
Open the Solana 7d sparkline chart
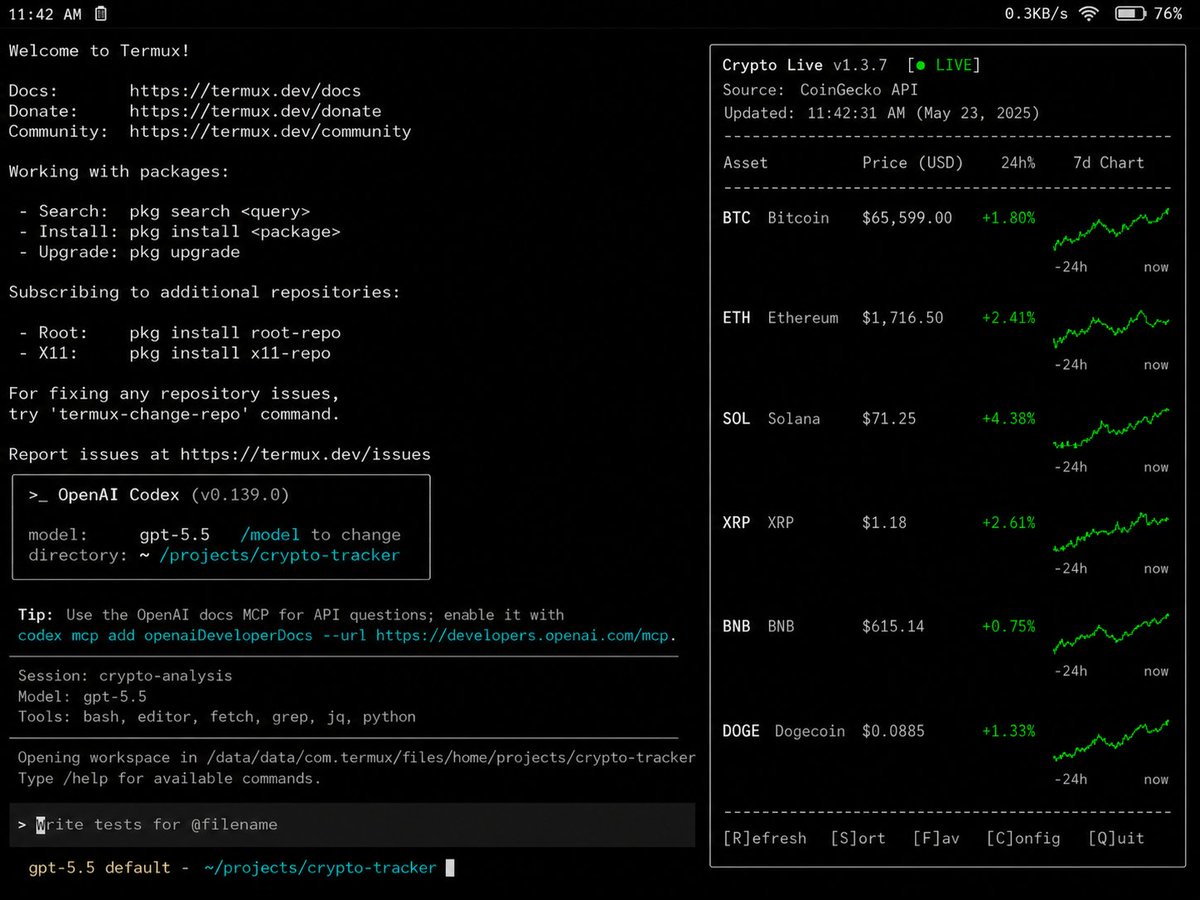coord(1111,429)
